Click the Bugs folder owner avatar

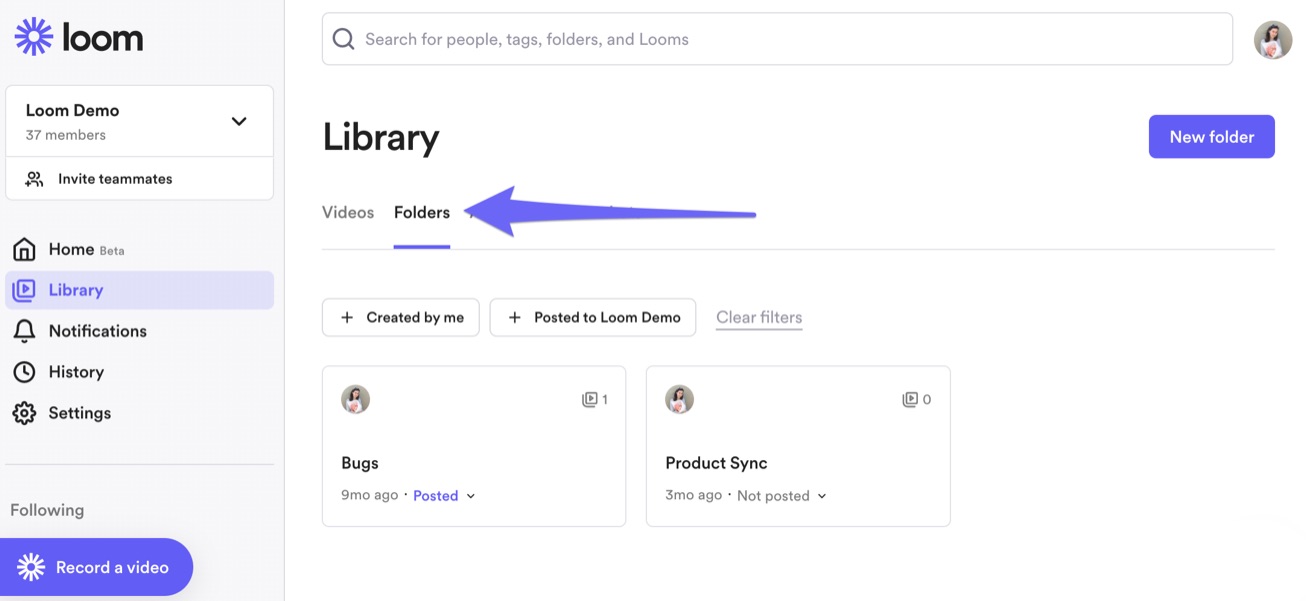pos(355,399)
